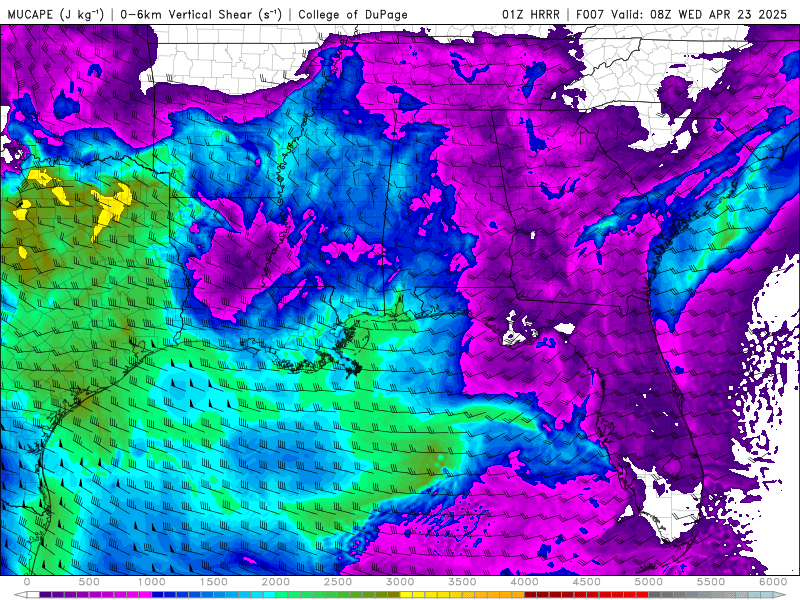Screen dimensions: 800x600
Task: Click the 6000 label on the color scale
Action: click(773, 582)
